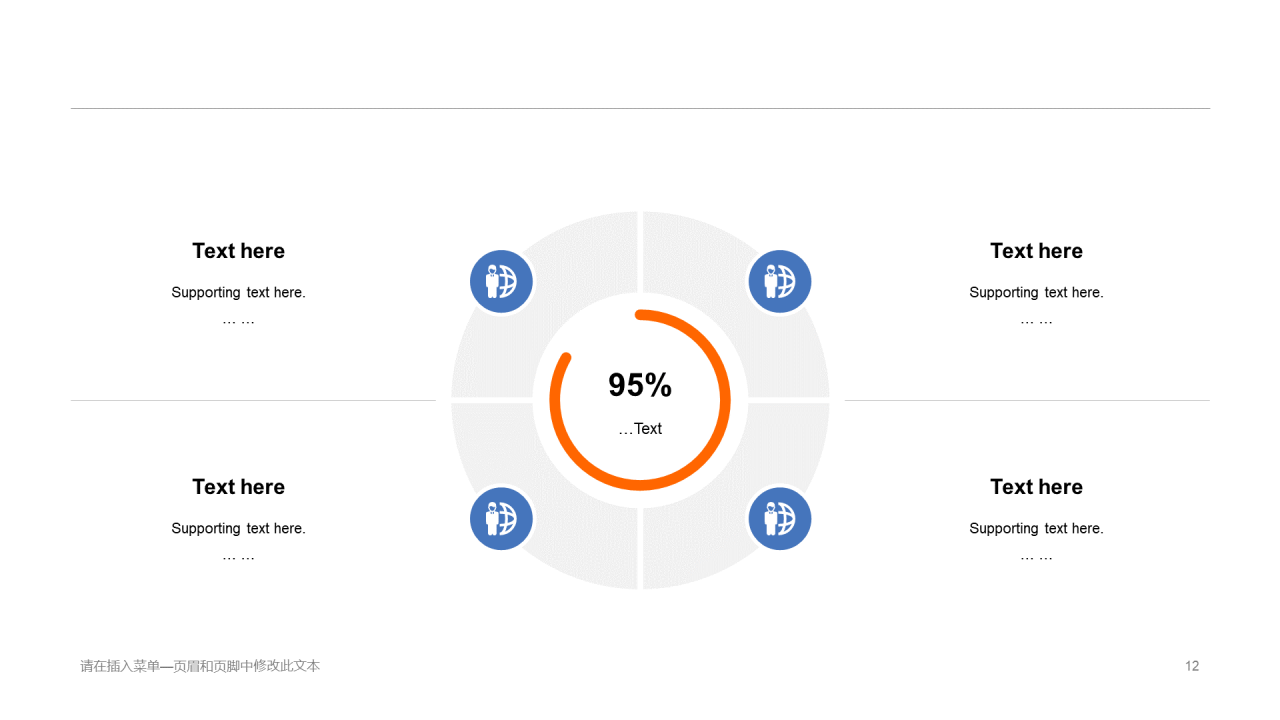
Task: Select the bottom-left blue globe person icon
Action: tap(501, 518)
